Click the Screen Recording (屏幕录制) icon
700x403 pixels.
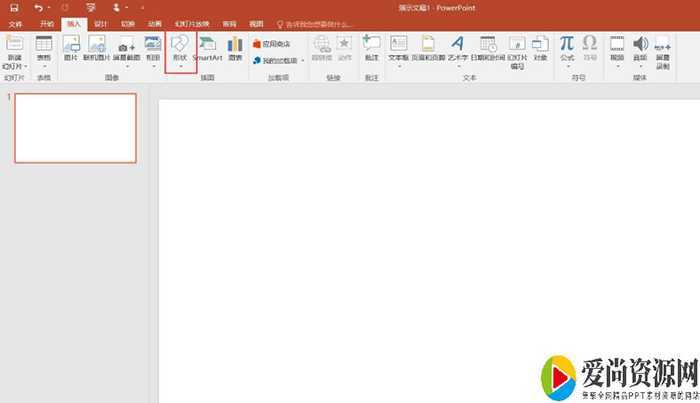click(664, 49)
